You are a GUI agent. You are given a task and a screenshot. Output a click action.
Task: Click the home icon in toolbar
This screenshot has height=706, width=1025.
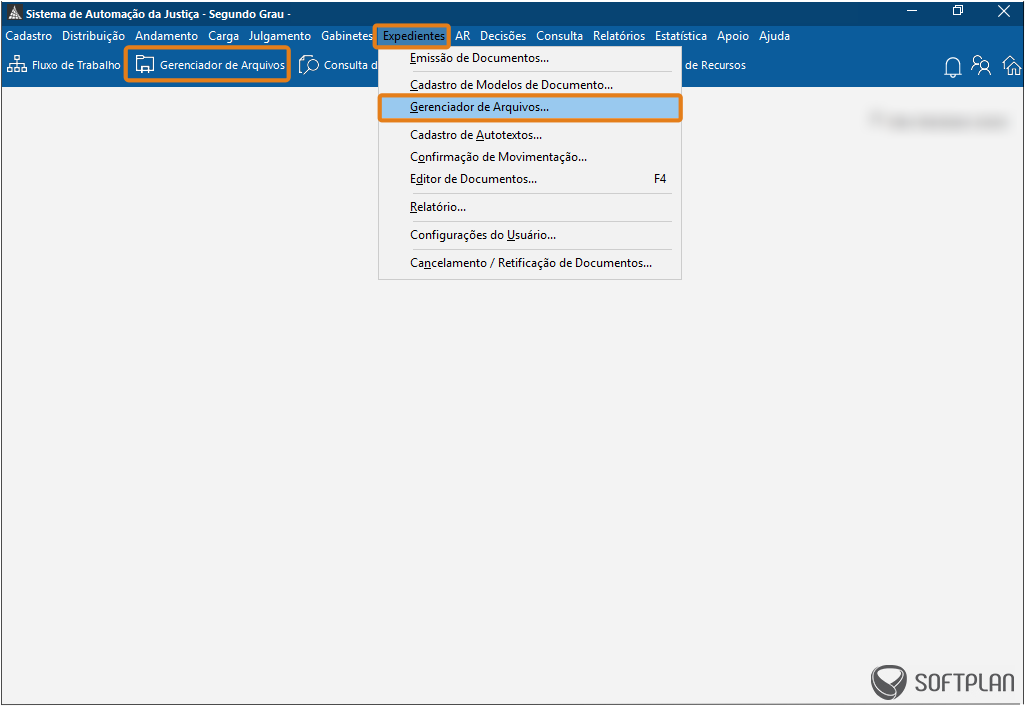[x=1012, y=65]
